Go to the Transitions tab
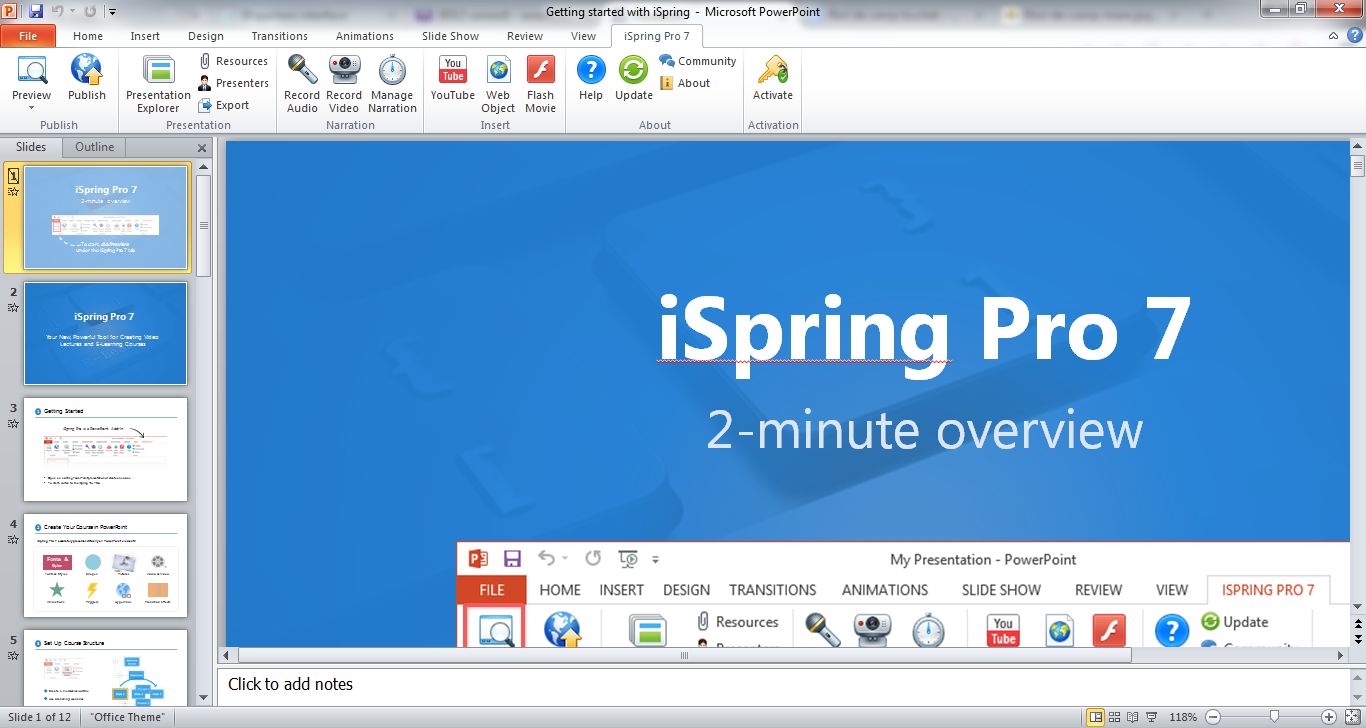1366x728 pixels. (280, 36)
